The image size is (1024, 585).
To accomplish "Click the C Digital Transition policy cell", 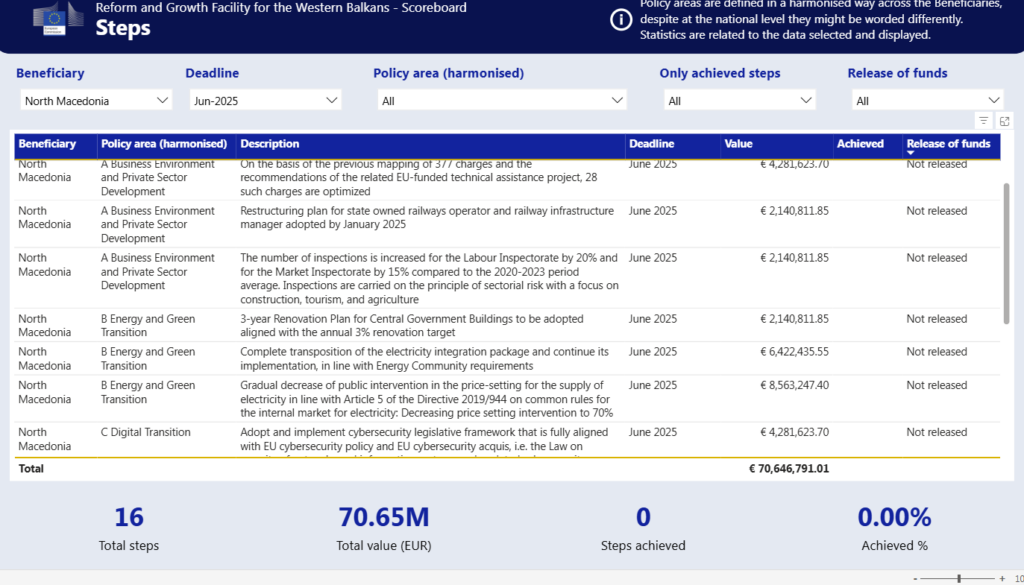I will pos(146,432).
